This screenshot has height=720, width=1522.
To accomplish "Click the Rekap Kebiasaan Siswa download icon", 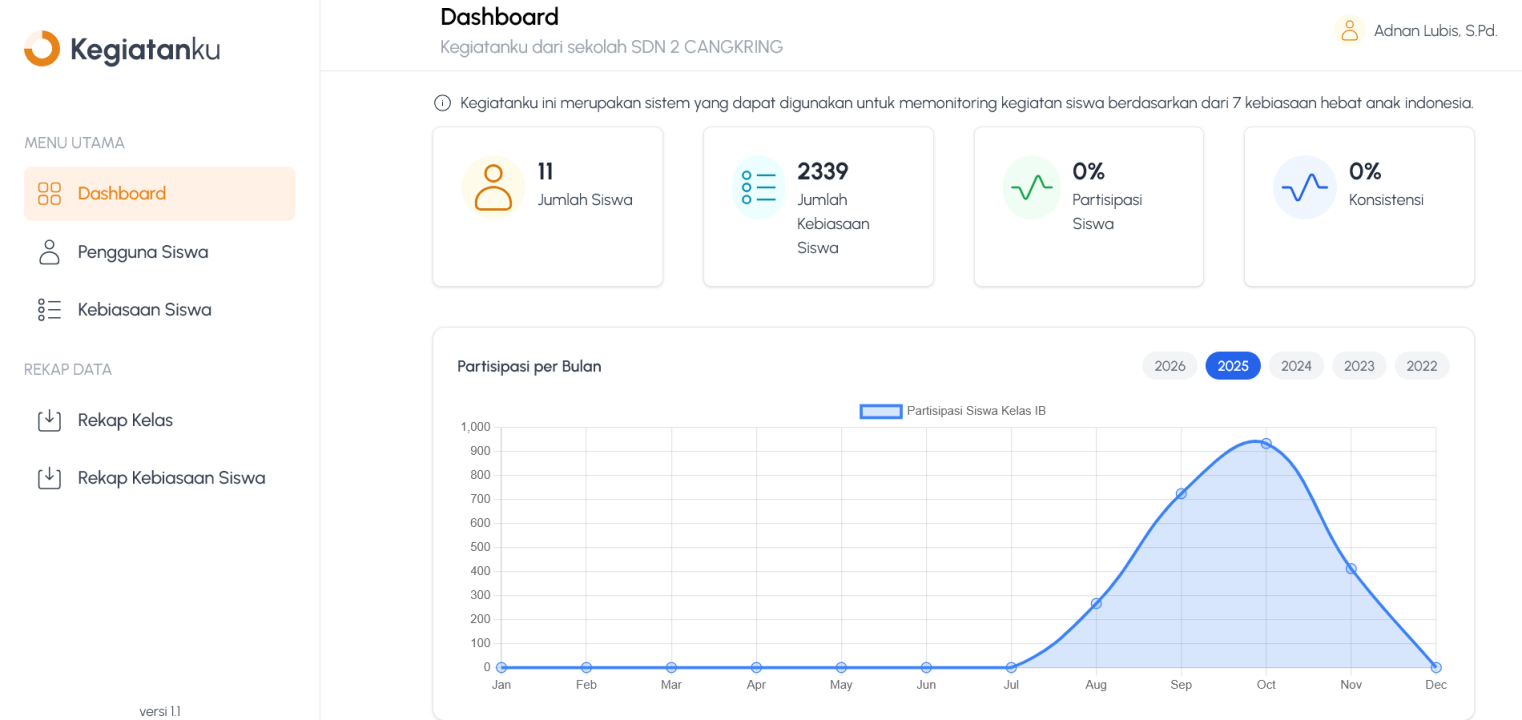I will tap(49, 478).
